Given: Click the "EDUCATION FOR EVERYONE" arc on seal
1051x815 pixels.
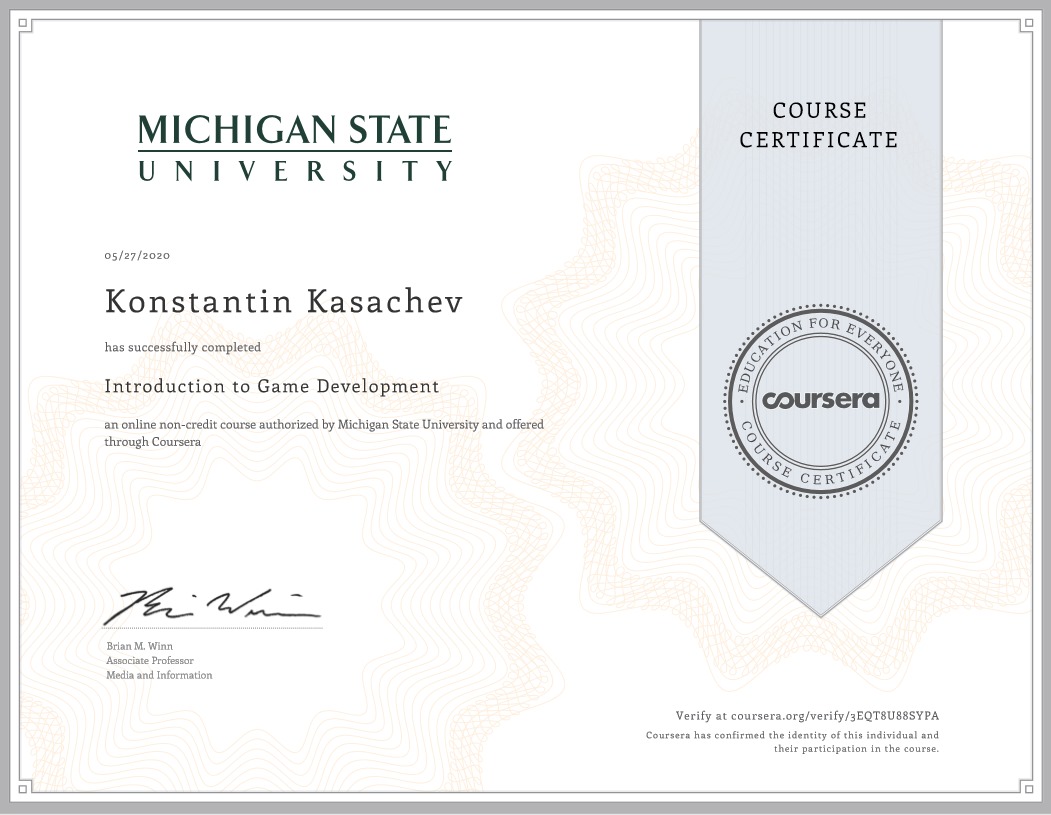Looking at the screenshot, I should (820, 335).
